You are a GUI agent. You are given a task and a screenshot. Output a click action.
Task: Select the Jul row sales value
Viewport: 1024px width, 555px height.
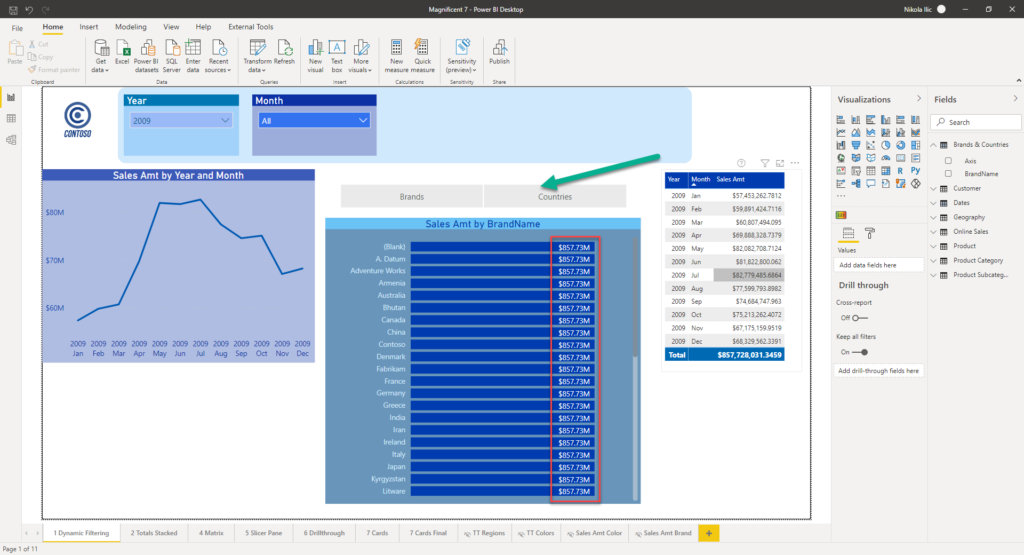[748, 275]
